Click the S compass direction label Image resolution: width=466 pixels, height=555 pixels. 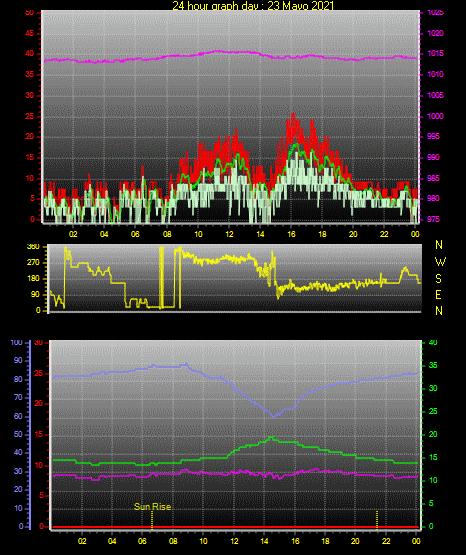[439, 279]
